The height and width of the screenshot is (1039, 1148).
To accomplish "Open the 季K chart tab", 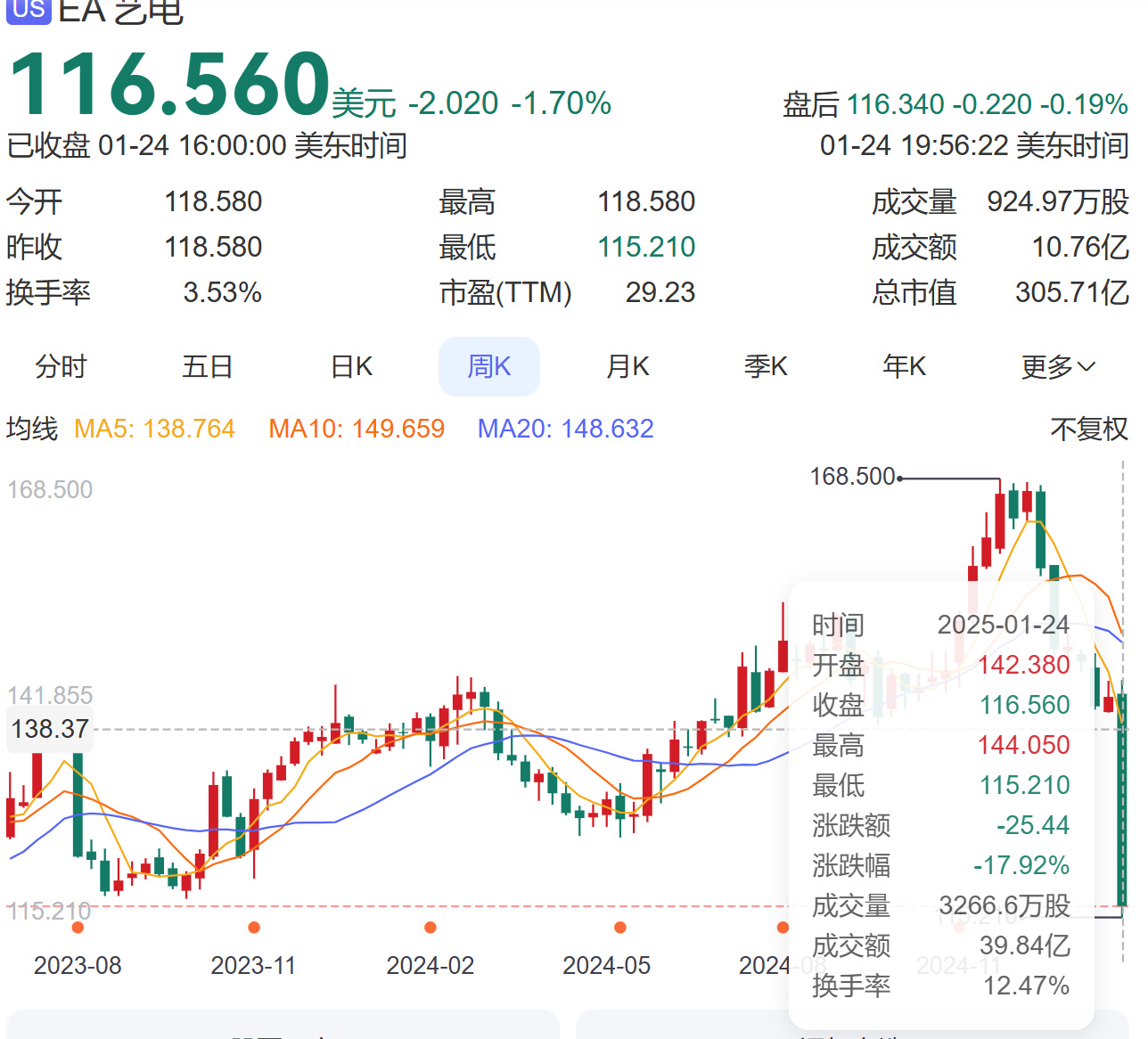I will (766, 366).
